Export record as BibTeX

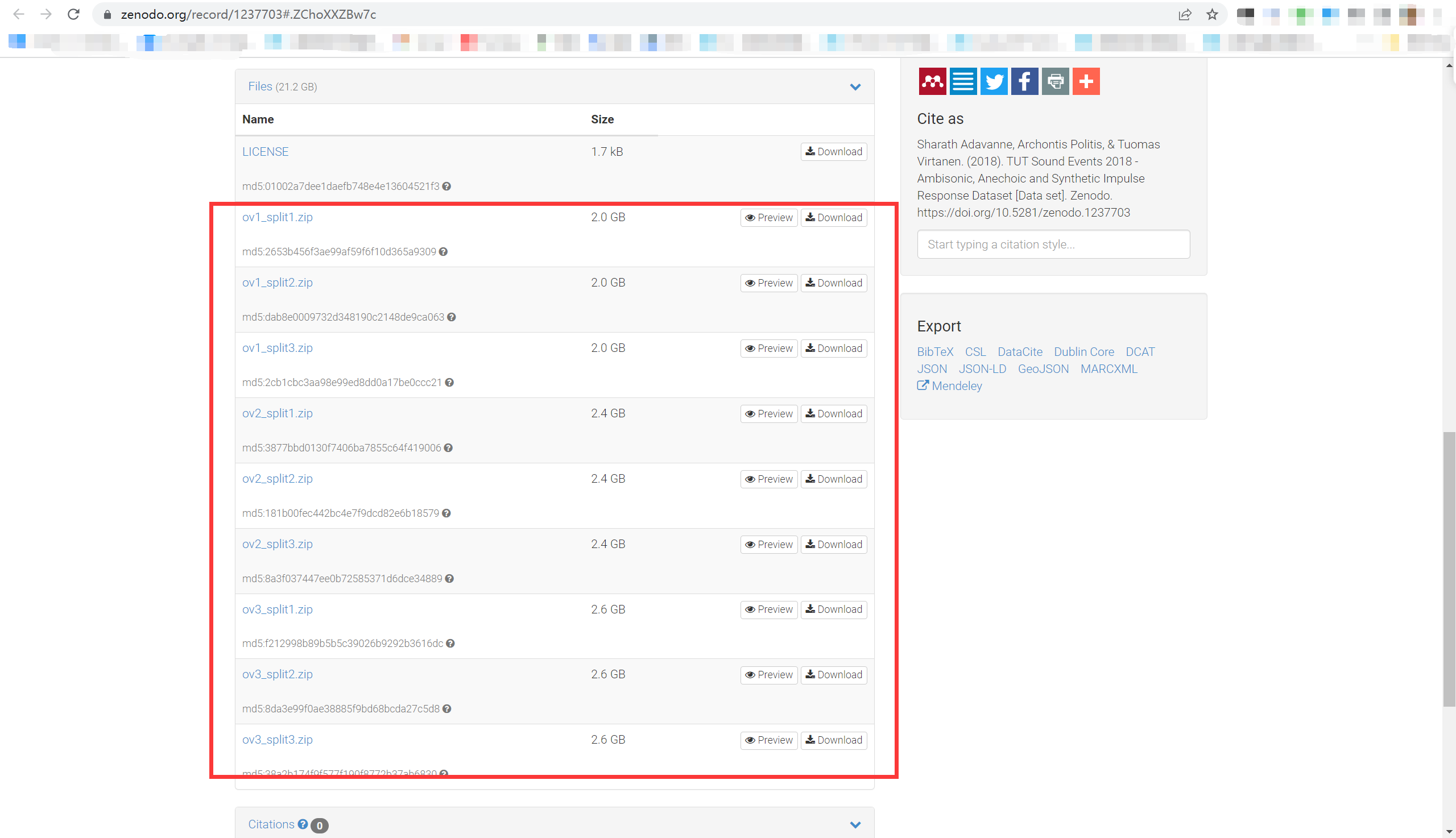935,352
